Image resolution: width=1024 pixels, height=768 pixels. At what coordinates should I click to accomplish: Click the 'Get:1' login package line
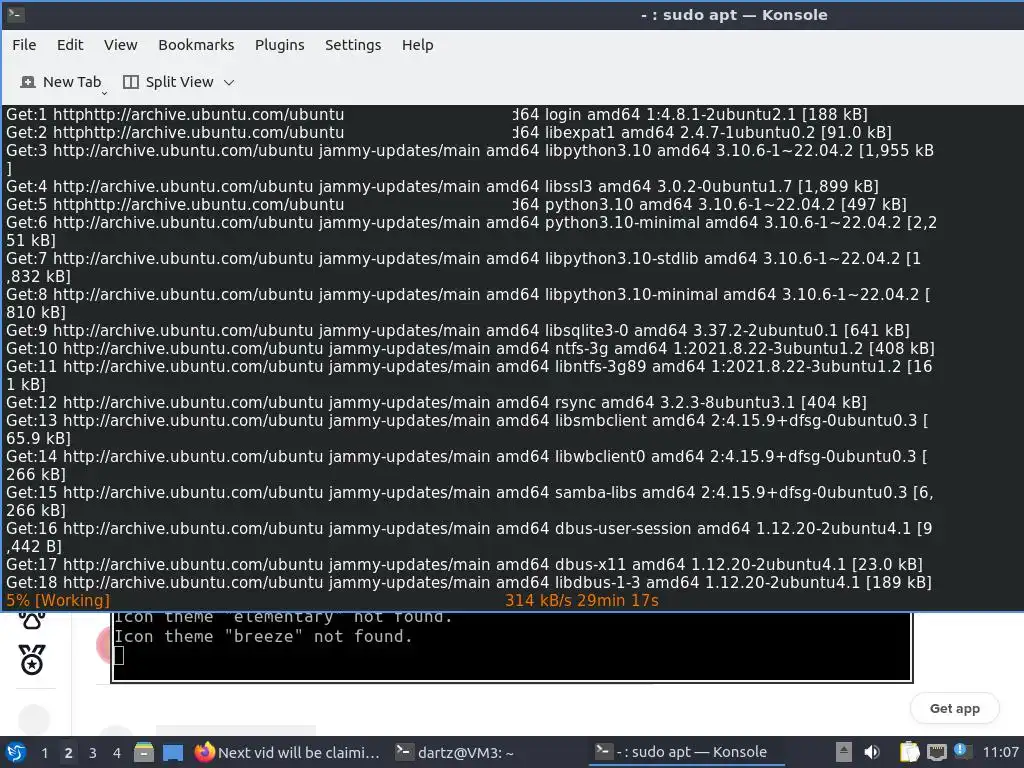pyautogui.click(x=437, y=114)
